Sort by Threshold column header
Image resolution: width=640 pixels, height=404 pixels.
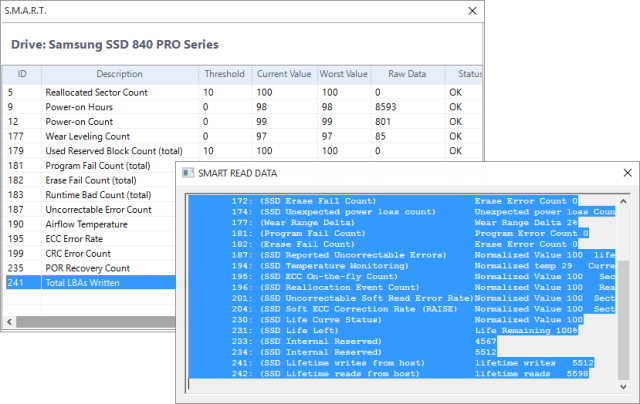tap(225, 74)
